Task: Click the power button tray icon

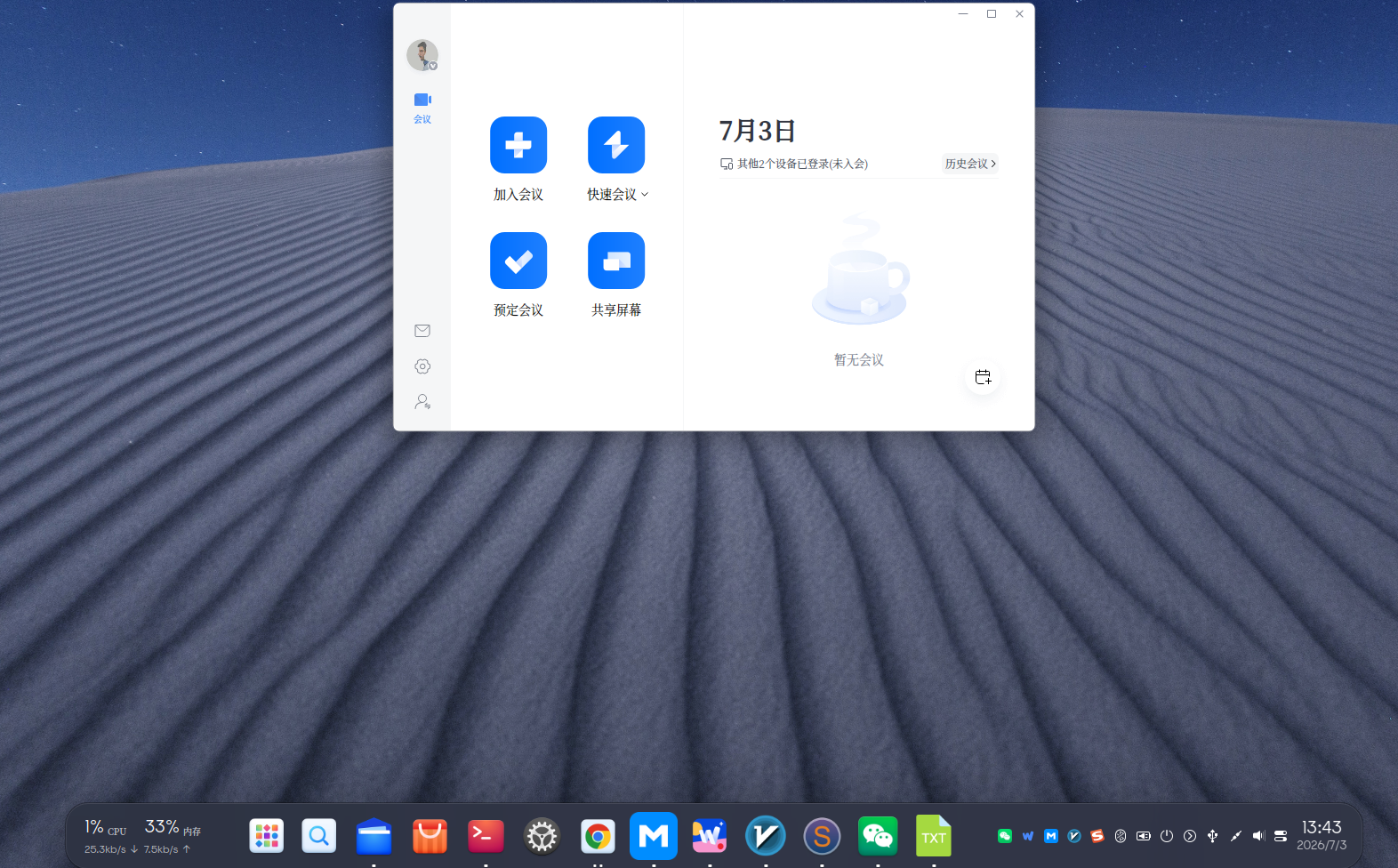Action: click(x=1167, y=836)
